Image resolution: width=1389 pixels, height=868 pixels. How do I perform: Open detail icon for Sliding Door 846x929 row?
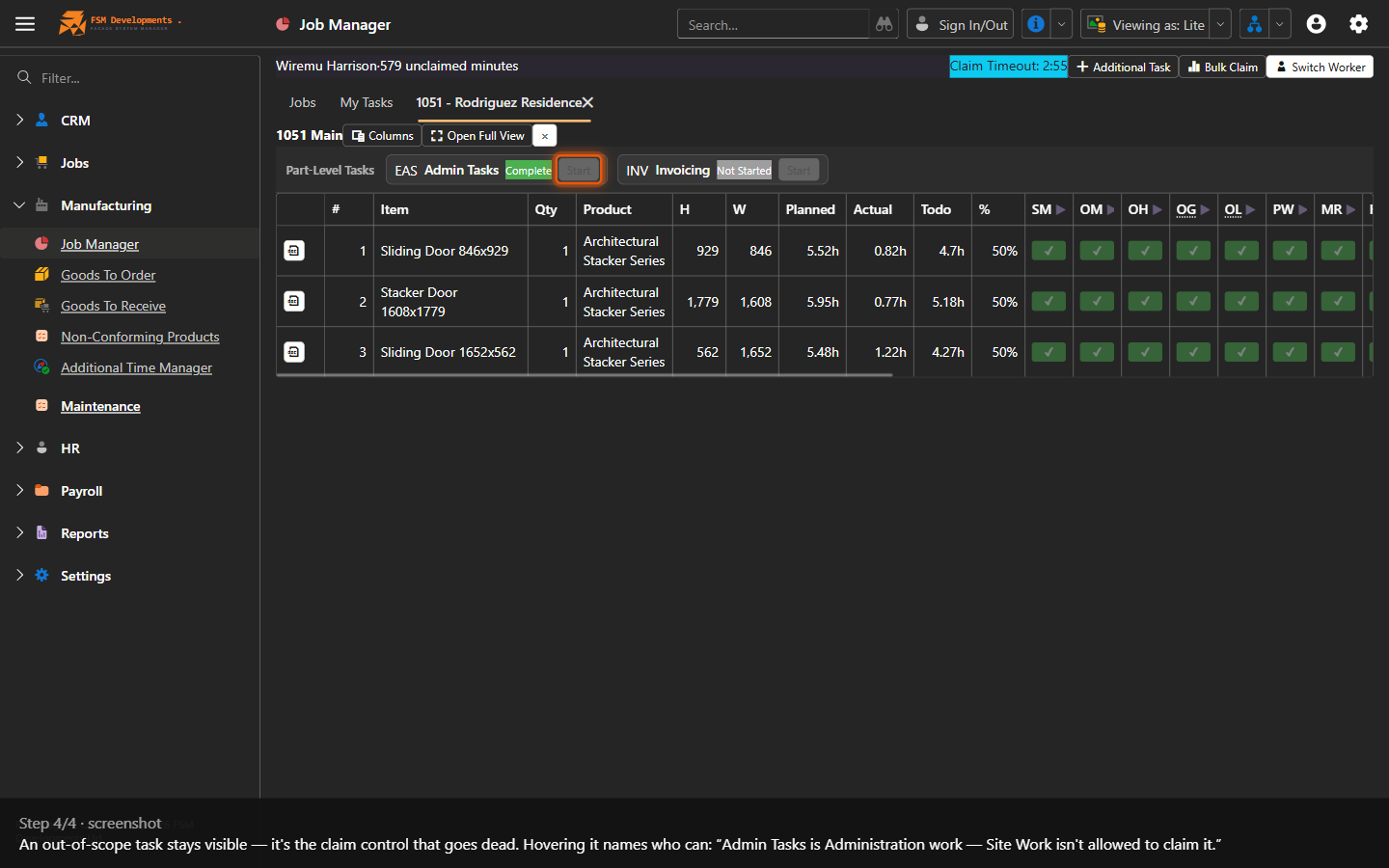294,251
